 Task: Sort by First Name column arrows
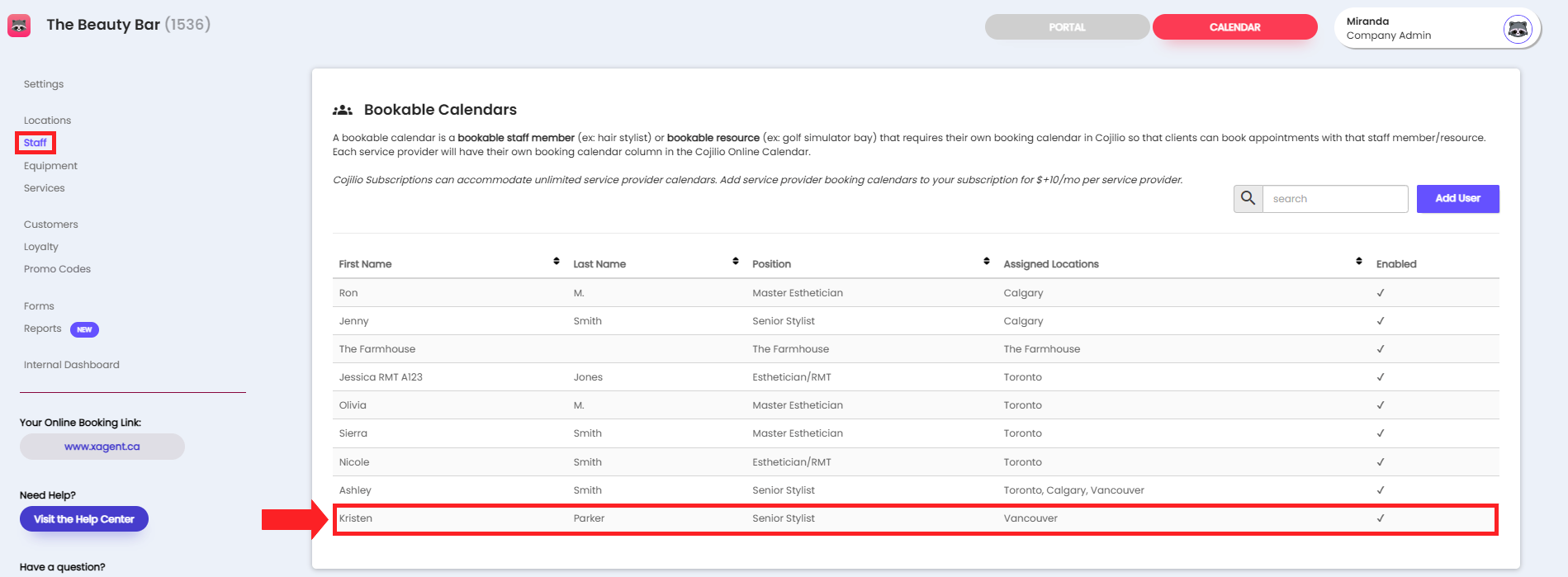coord(557,261)
